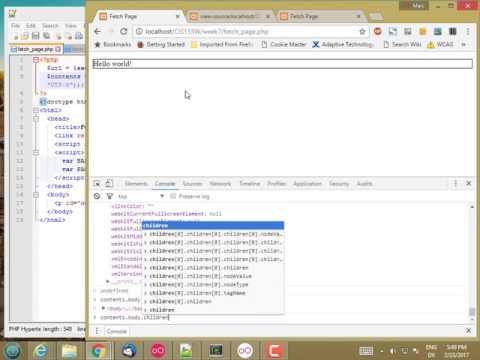Collapse the <?php fold marker on line 1
Viewport: 480px width, 360px height.
click(36, 60)
